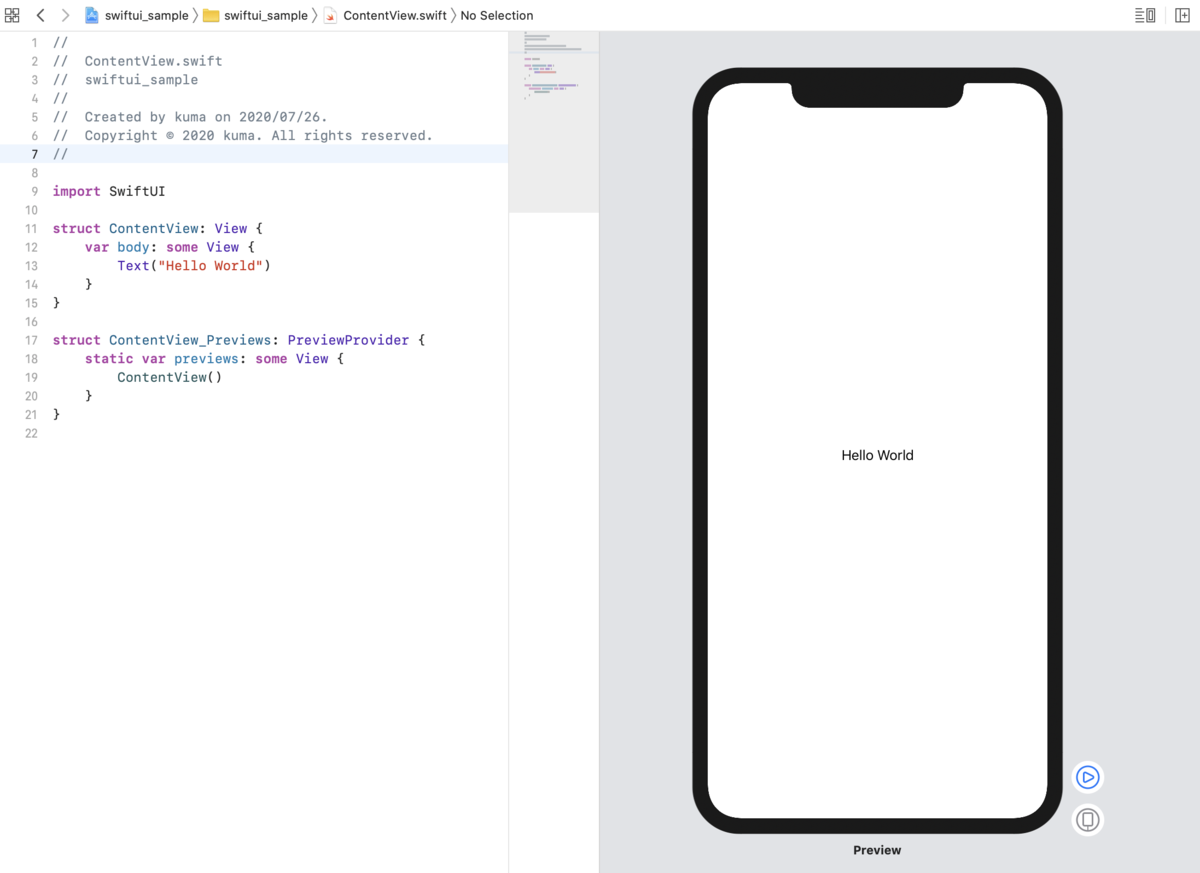The width and height of the screenshot is (1200, 873).
Task: Click the Text("Hello World") code line
Action: click(x=194, y=266)
